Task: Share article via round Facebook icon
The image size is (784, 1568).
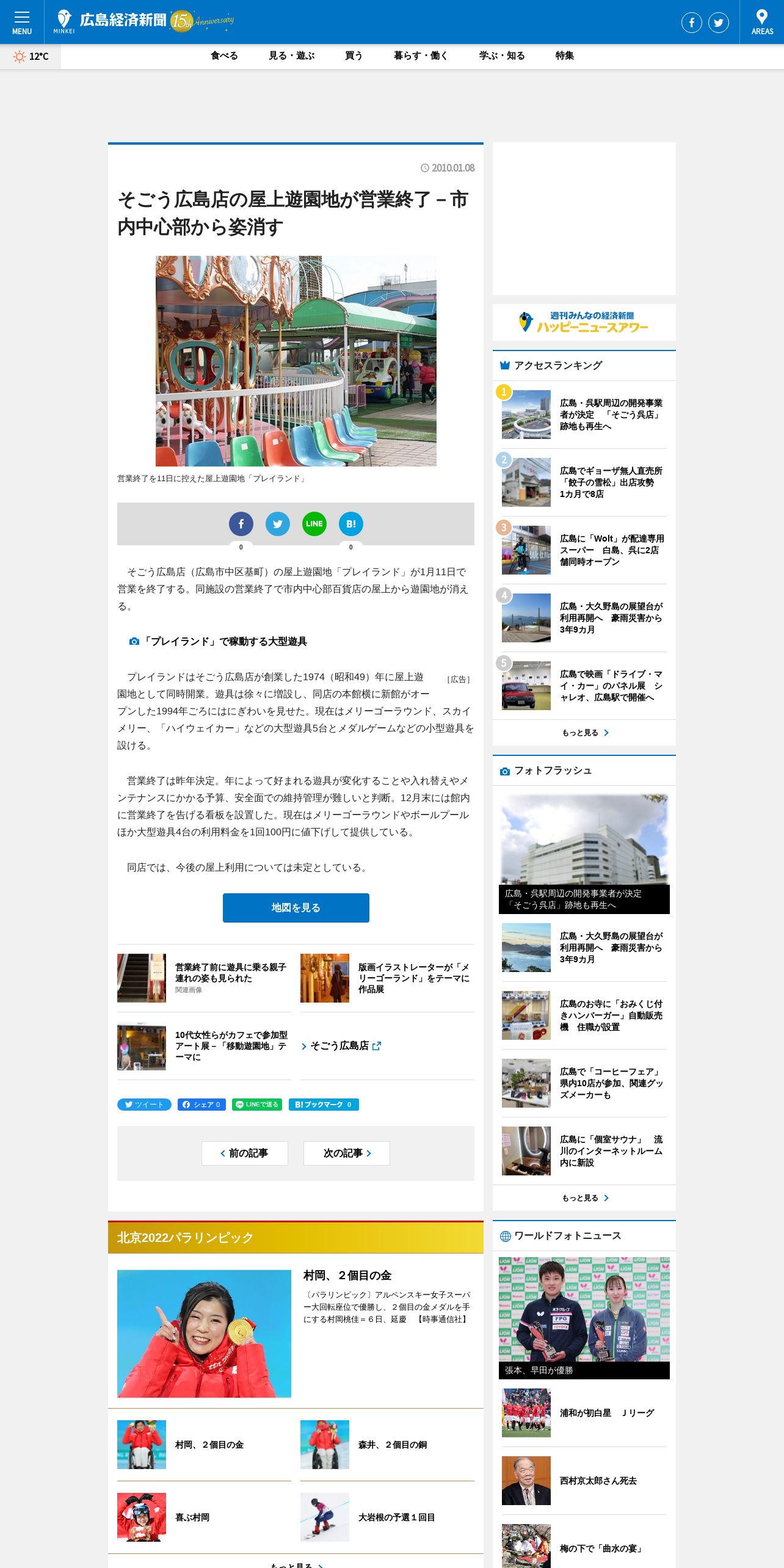Action: (241, 524)
